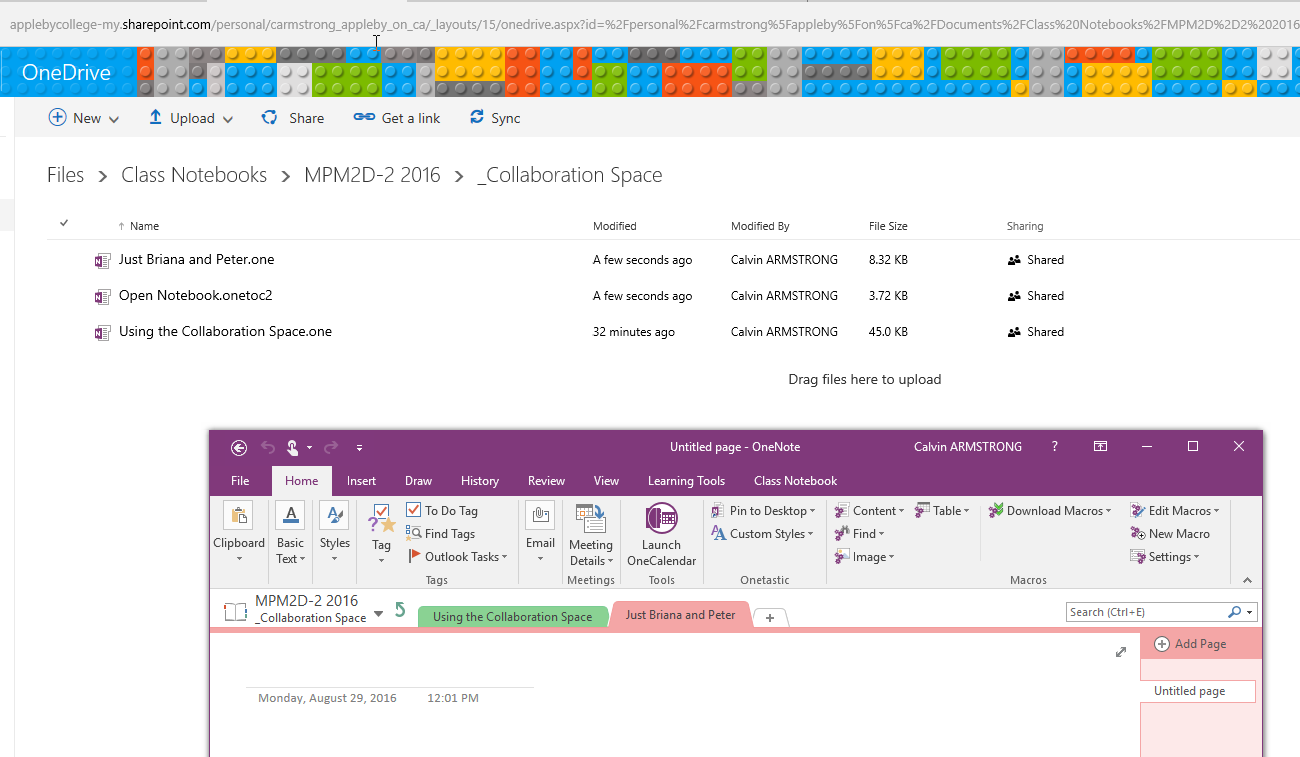
Task: Click the Sync icon in OneDrive toolbar
Action: [494, 117]
